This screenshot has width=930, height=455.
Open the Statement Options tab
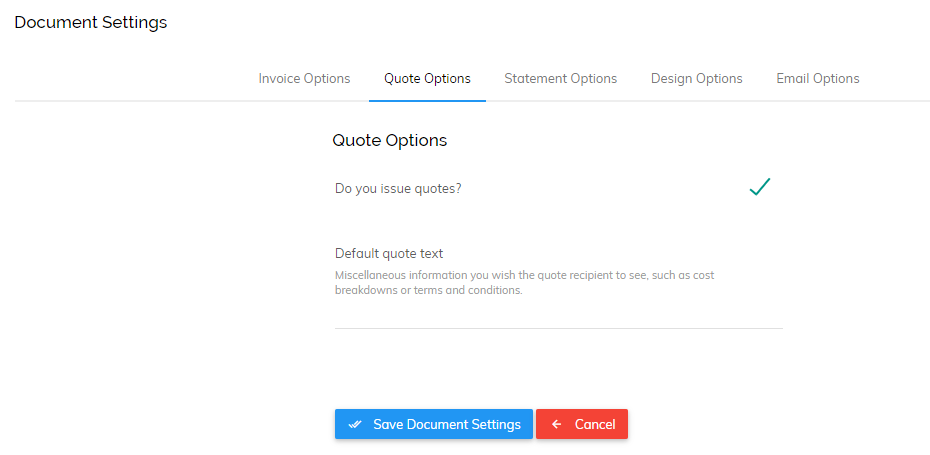pyautogui.click(x=560, y=78)
